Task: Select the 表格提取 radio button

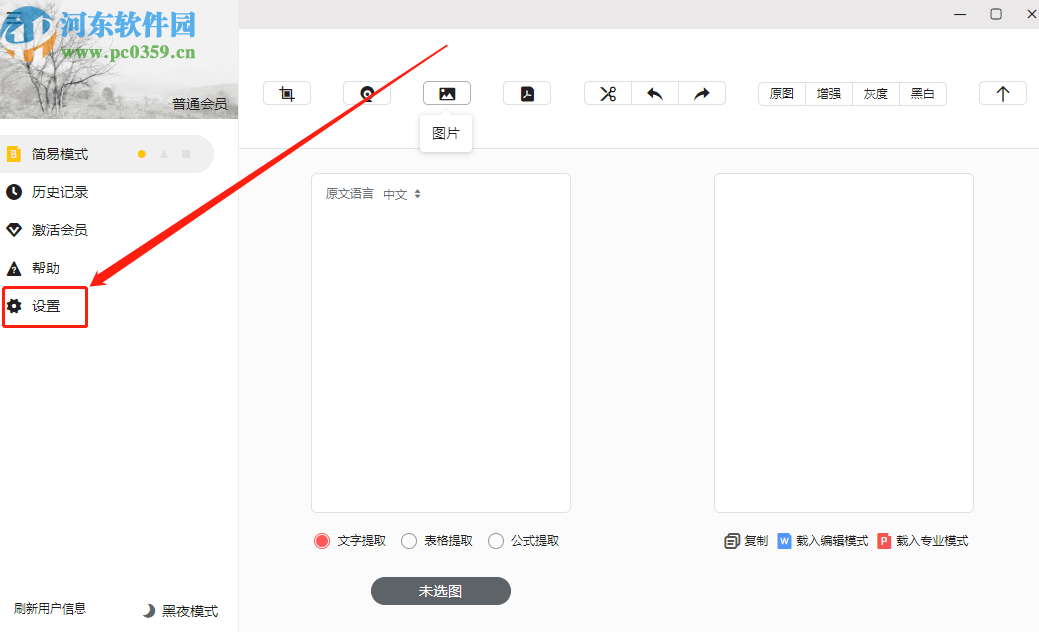Action: coord(409,540)
